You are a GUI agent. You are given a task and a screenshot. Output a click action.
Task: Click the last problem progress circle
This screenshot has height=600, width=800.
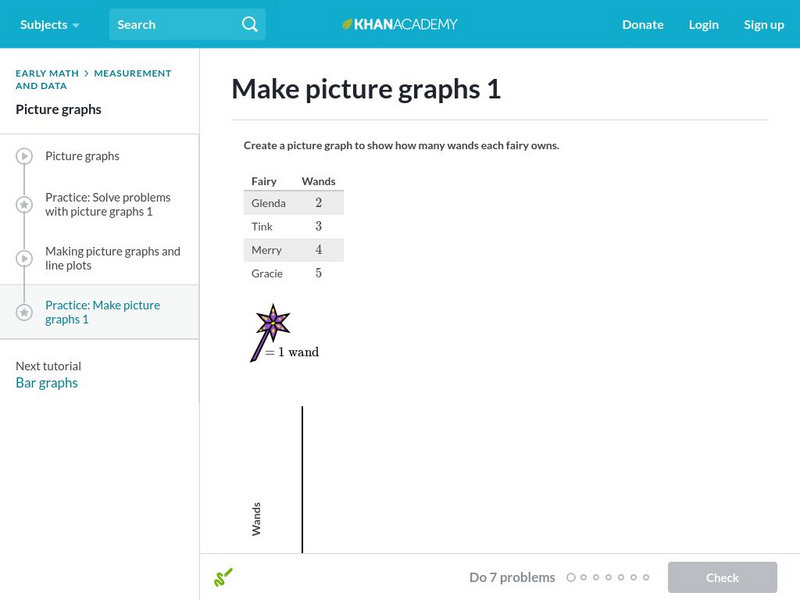point(646,577)
